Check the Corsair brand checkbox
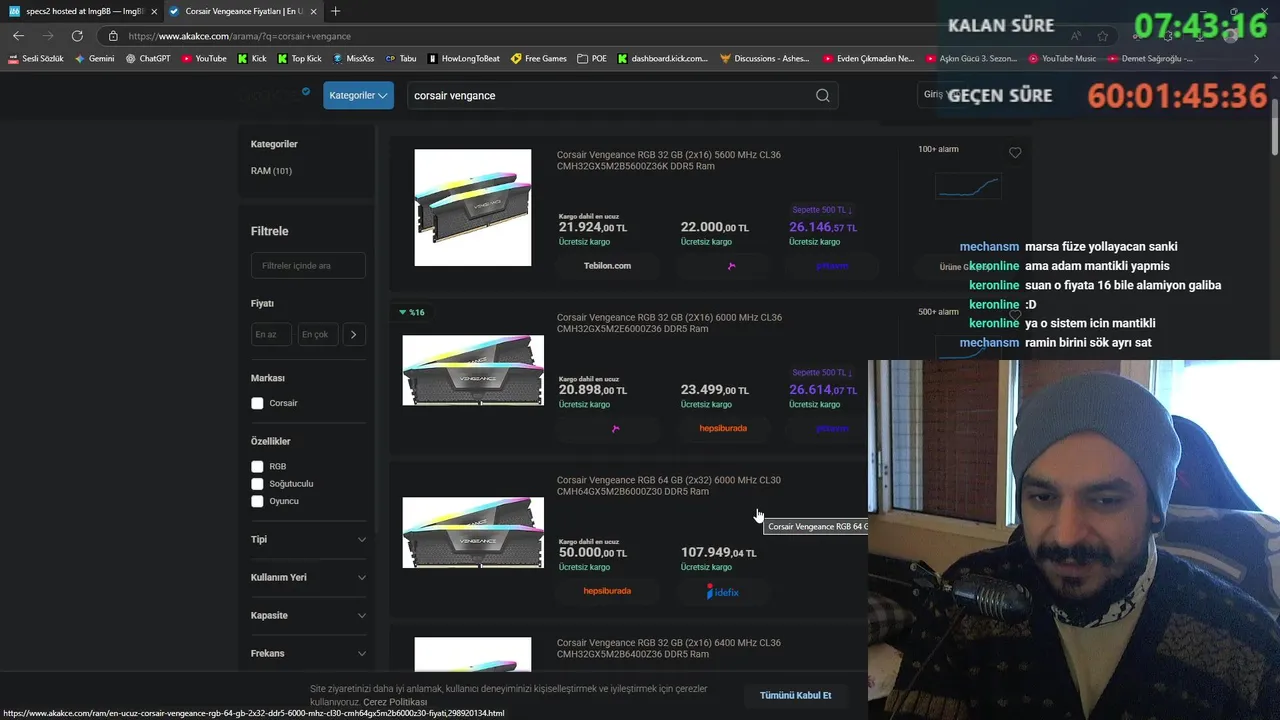This screenshot has height=720, width=1280. (257, 403)
